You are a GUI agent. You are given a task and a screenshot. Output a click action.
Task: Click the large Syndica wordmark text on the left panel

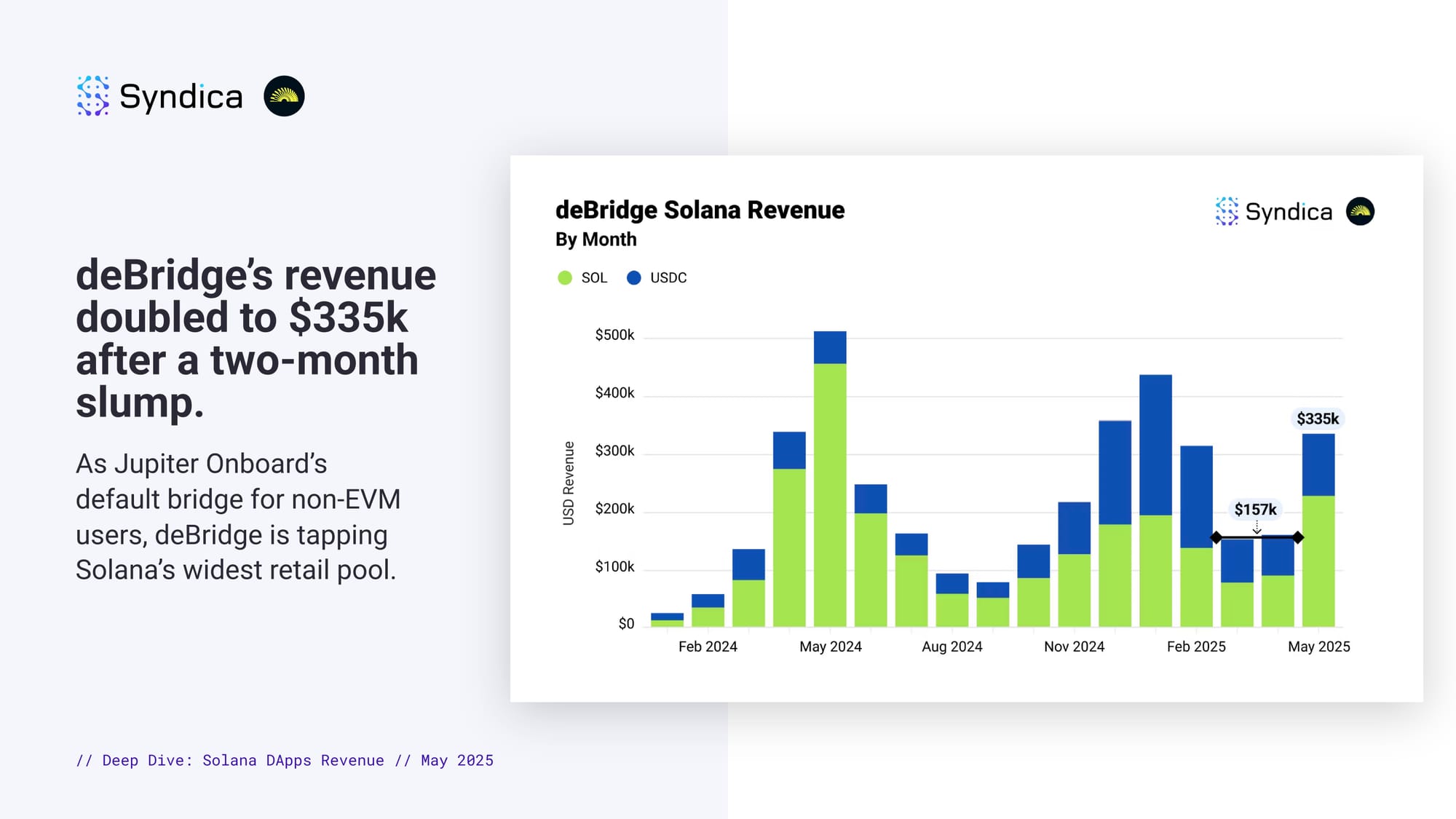tap(181, 97)
